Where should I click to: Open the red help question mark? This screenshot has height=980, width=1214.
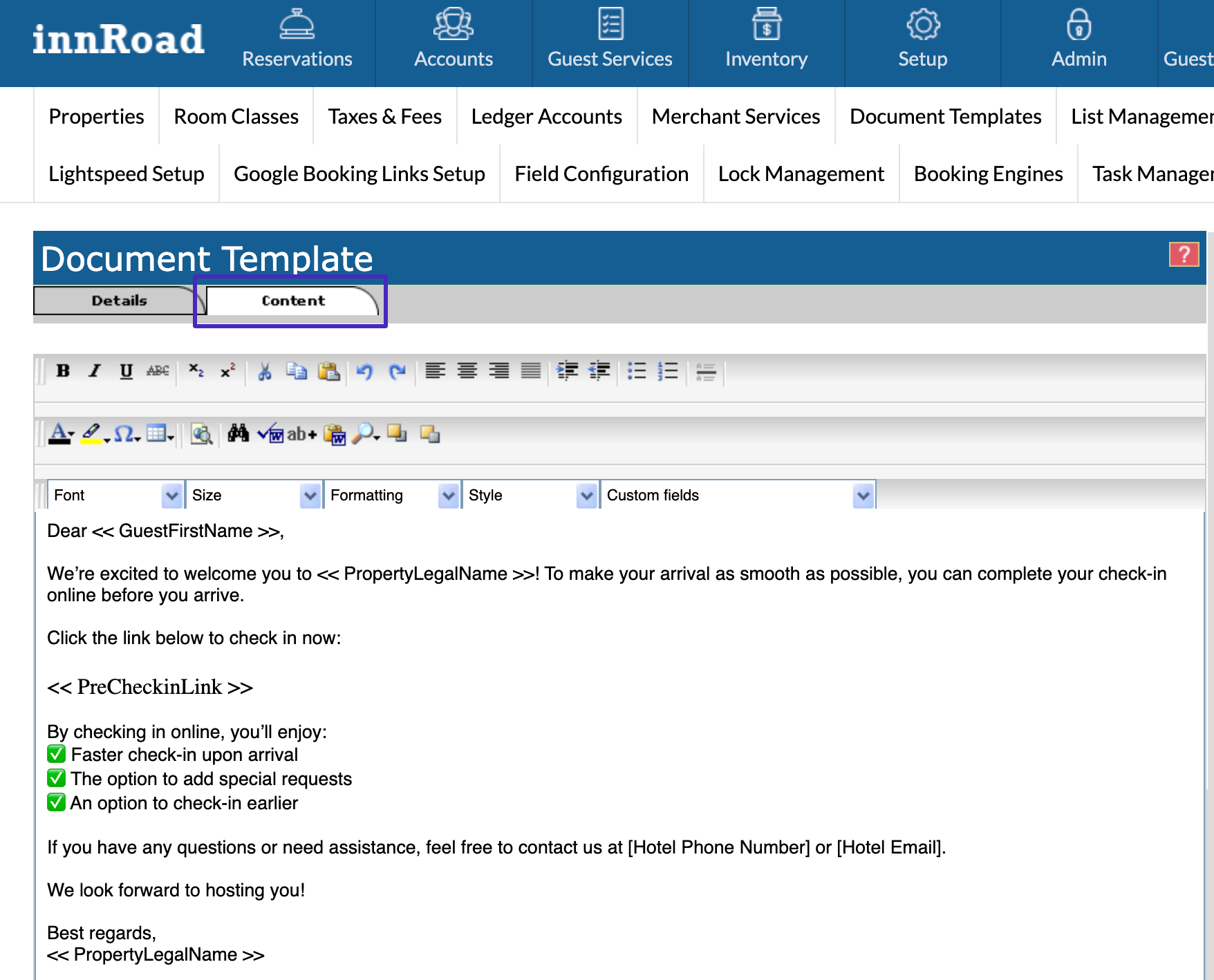point(1184,254)
